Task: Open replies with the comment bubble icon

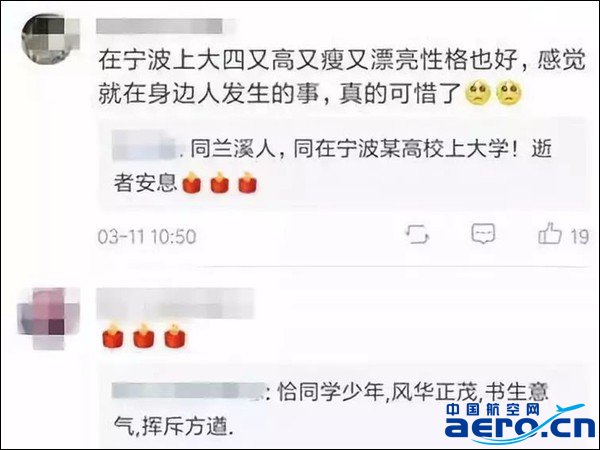Action: click(483, 233)
